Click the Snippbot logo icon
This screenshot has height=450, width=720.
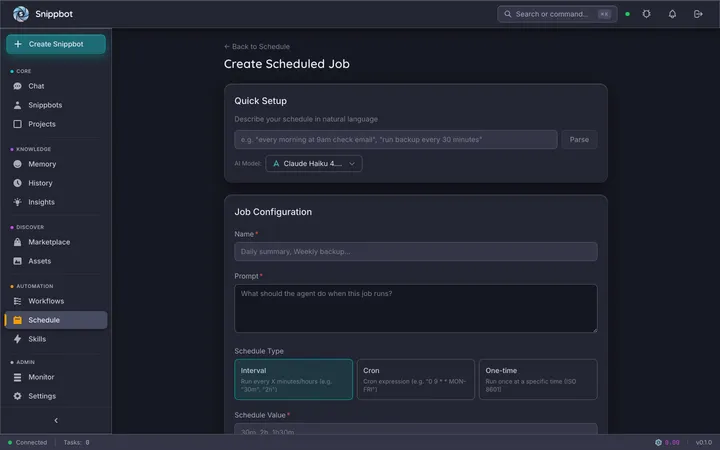21,14
